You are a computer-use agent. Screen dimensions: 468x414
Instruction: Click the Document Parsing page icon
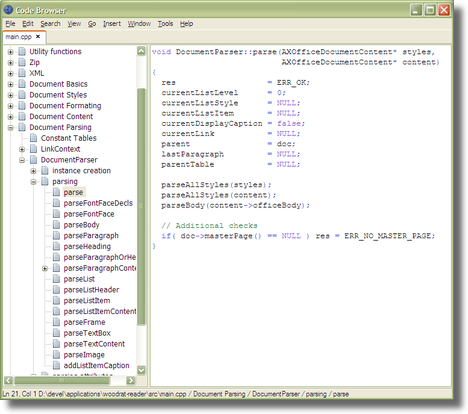coord(22,127)
